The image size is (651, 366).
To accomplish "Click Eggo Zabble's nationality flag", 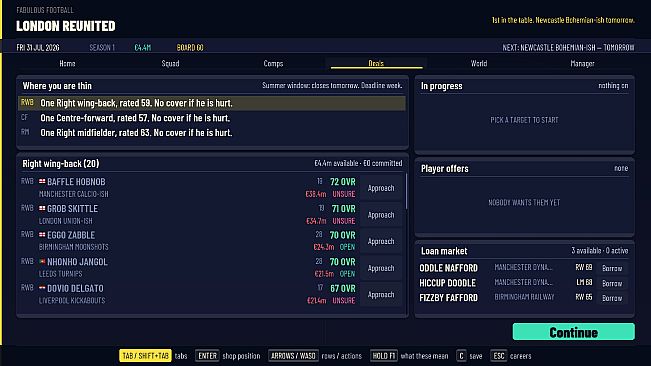I will click(x=42, y=234).
